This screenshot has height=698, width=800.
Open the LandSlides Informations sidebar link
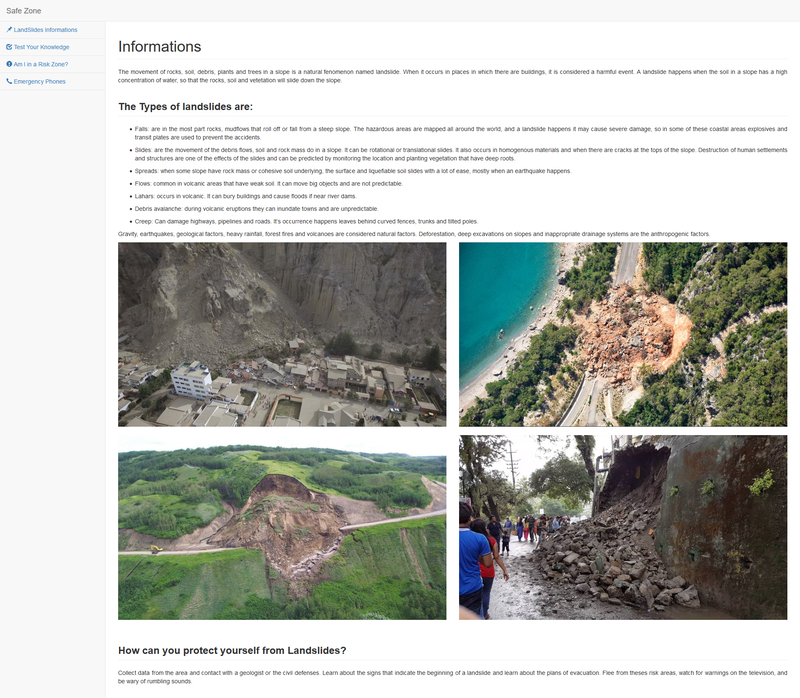[45, 30]
